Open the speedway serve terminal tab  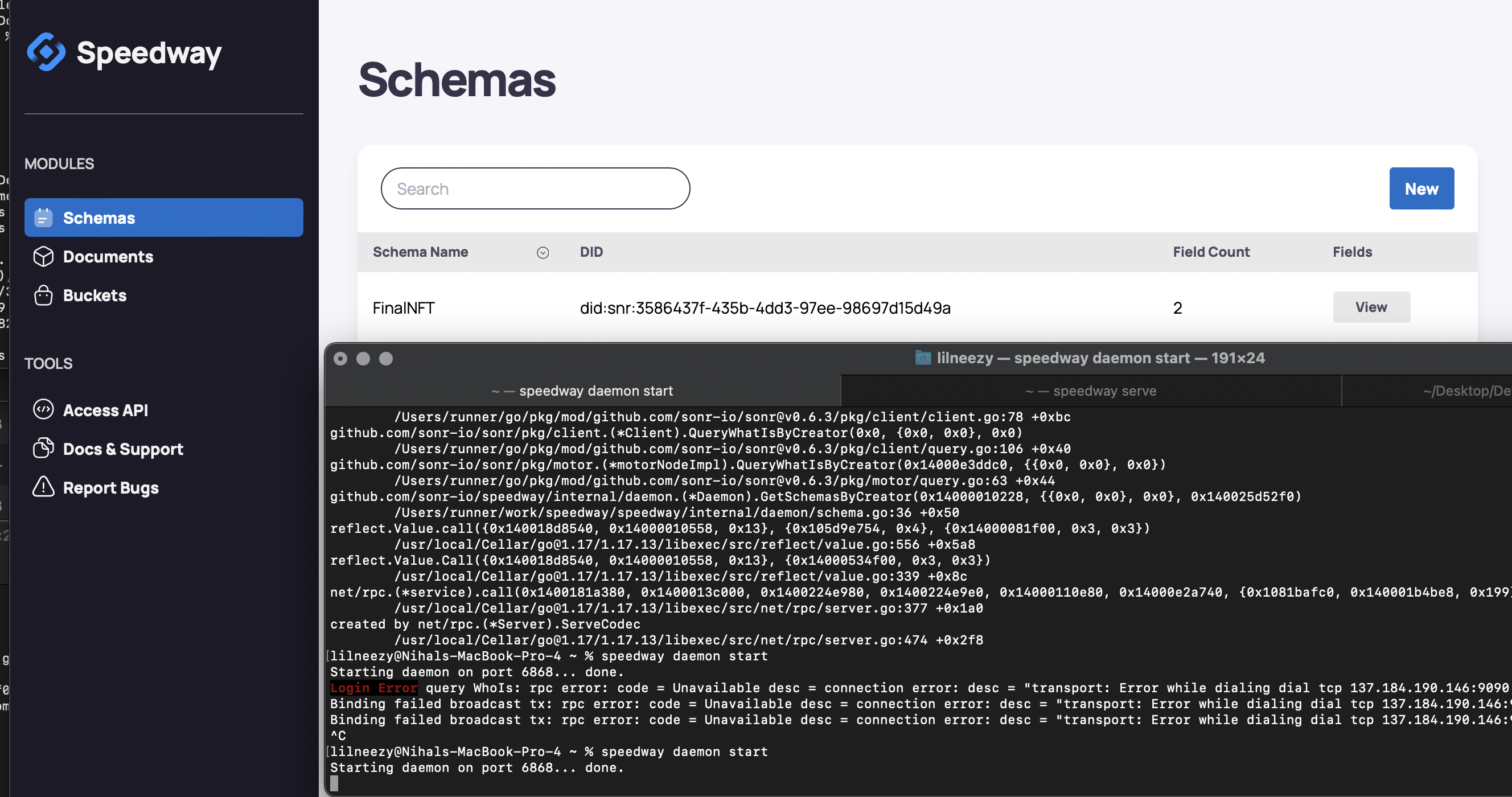pos(1091,391)
